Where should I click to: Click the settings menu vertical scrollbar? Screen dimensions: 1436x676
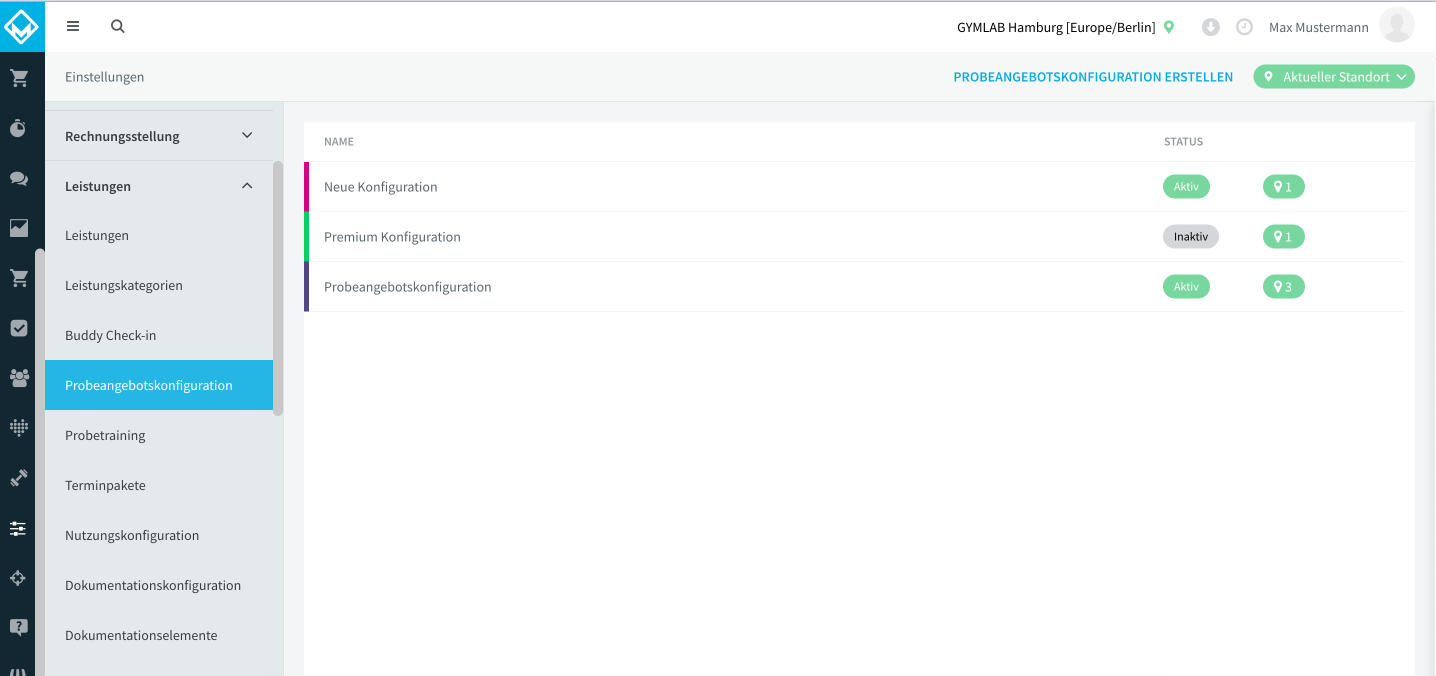pyautogui.click(x=278, y=287)
